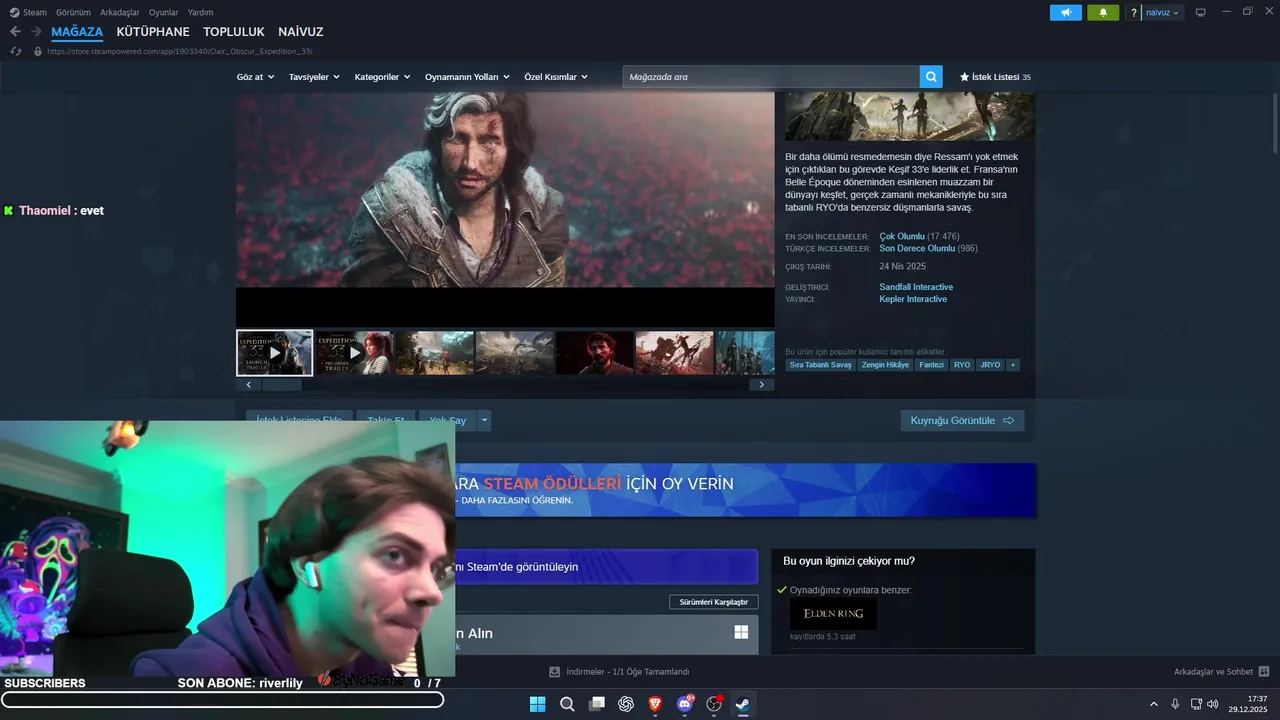Click the Steam Ödülleri voting banner
The image size is (1280, 720).
tap(745, 489)
